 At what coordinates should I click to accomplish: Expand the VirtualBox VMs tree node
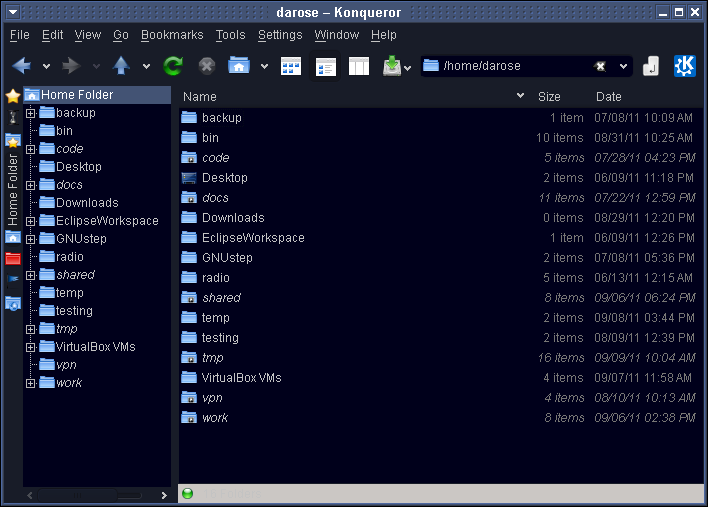point(30,347)
